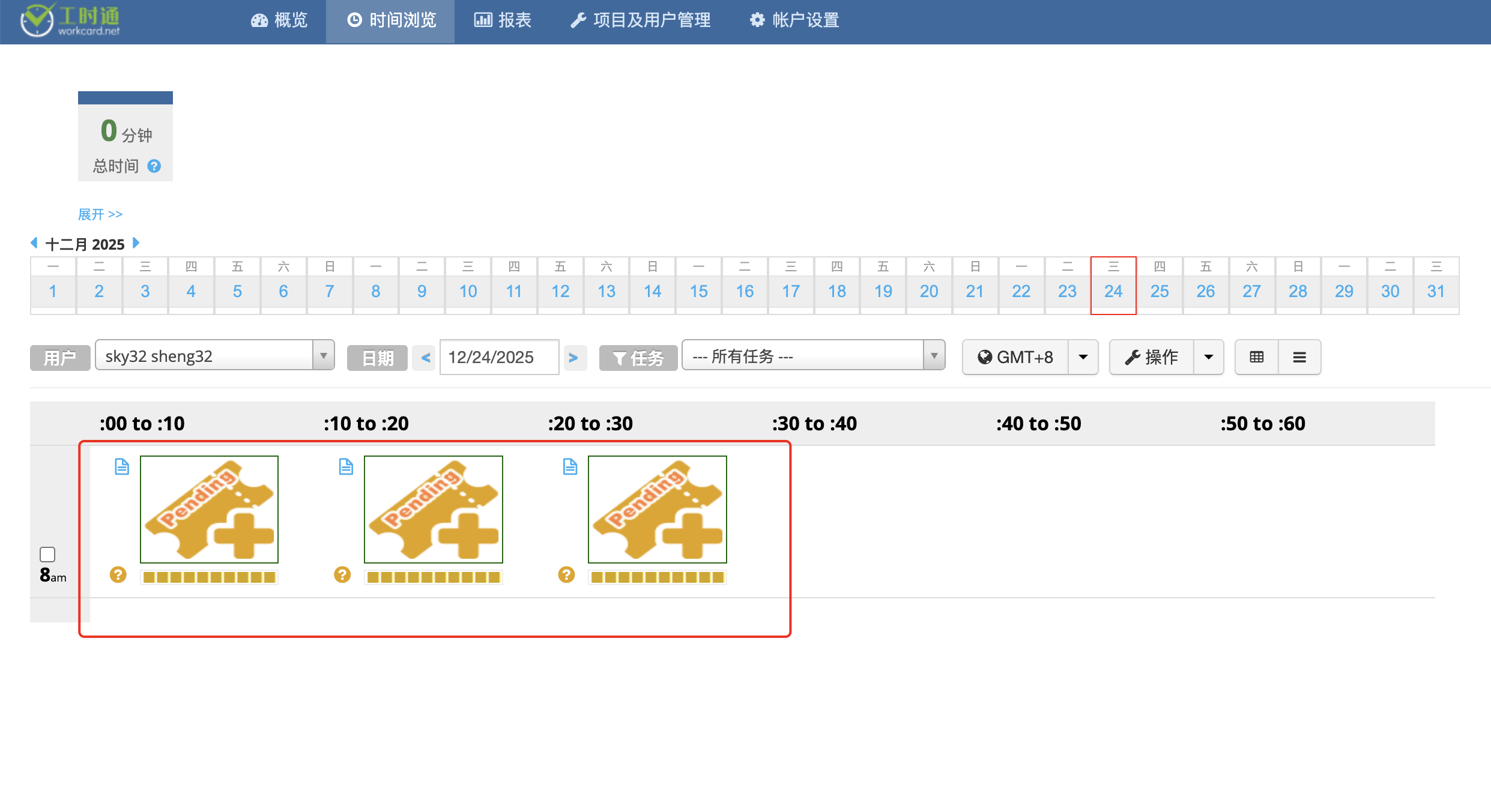Click the 展开 >> expand link

click(100, 214)
